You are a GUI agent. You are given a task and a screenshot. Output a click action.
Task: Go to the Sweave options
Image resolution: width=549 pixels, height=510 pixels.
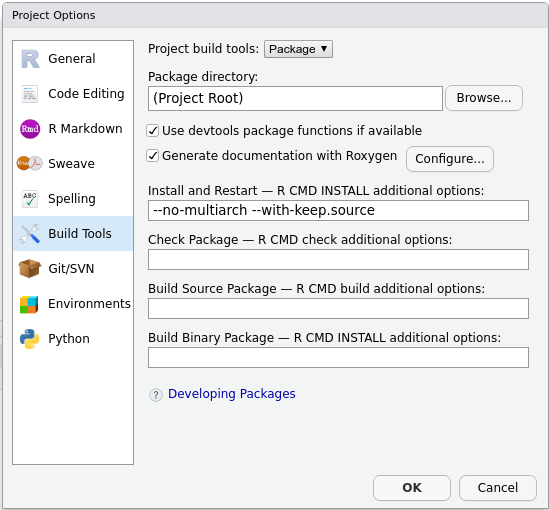pyautogui.click(x=73, y=163)
